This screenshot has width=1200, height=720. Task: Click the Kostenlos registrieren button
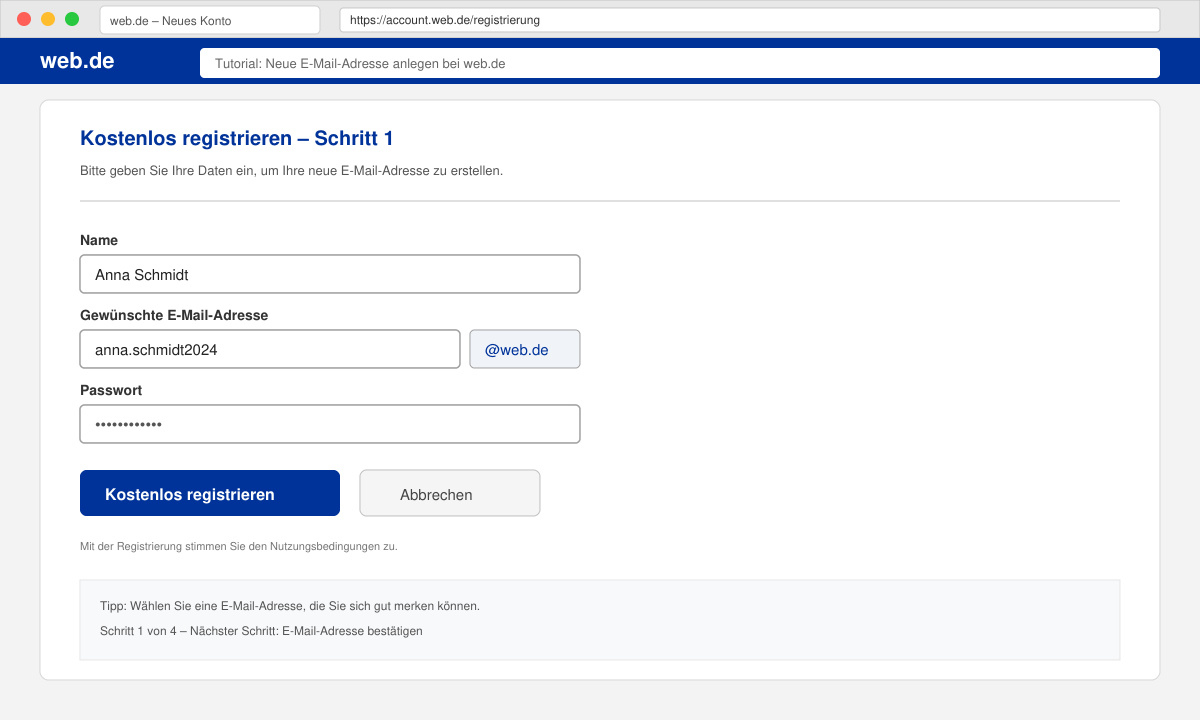pos(210,493)
